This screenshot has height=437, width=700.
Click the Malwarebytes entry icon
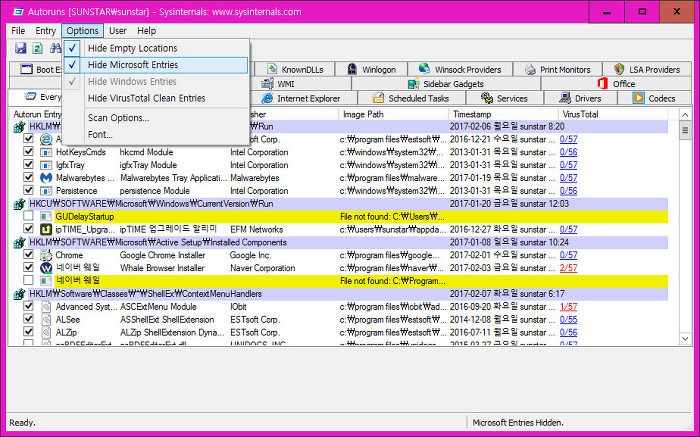coord(46,178)
